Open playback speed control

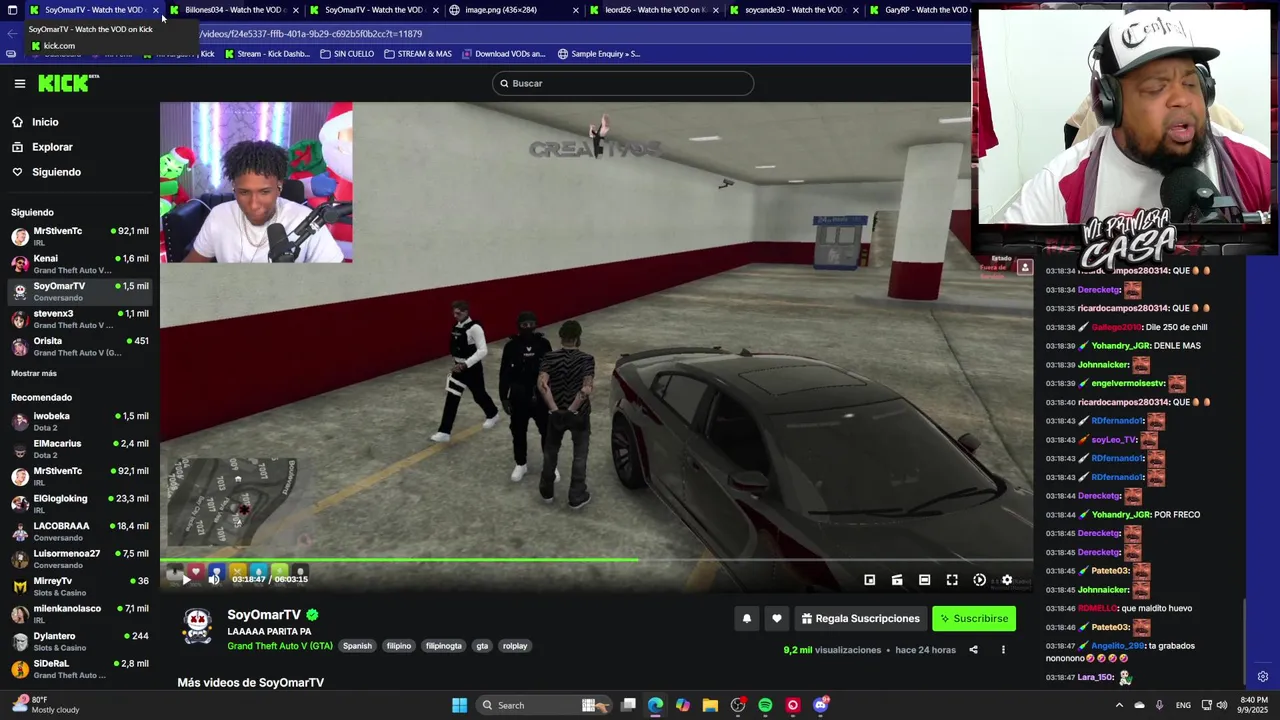980,580
